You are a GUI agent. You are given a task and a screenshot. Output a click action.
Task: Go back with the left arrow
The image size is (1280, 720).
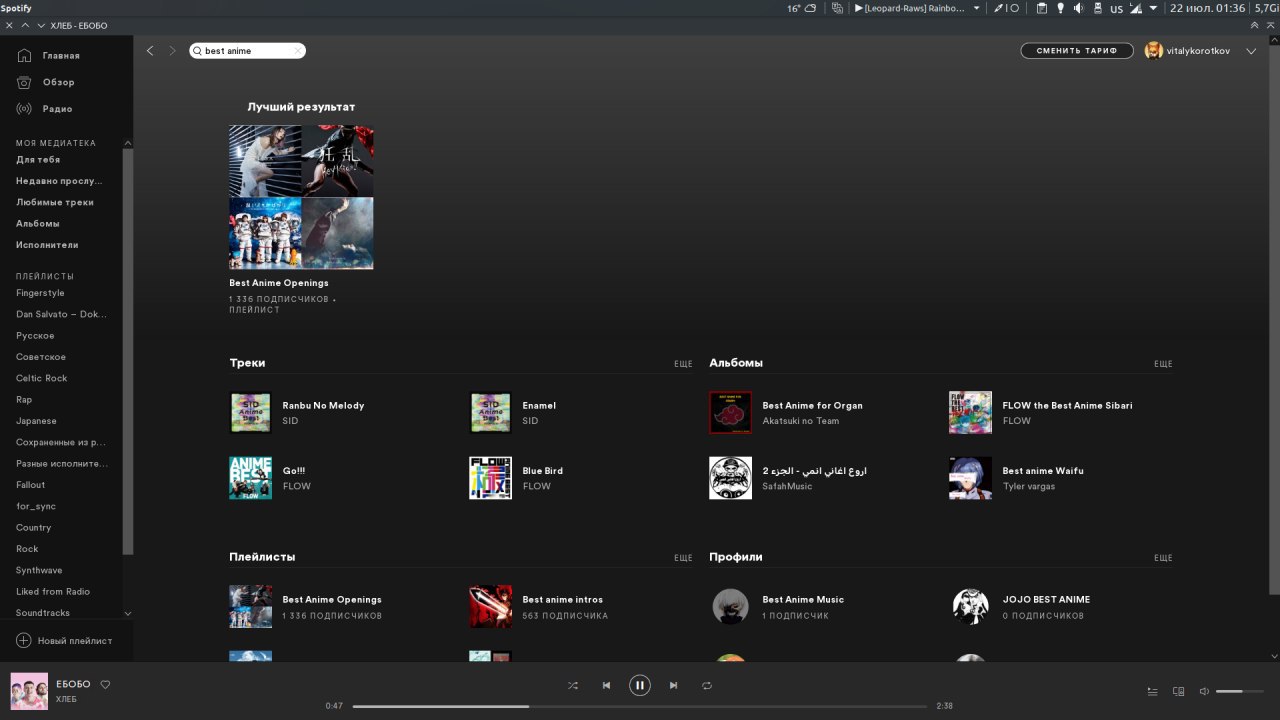coord(150,50)
